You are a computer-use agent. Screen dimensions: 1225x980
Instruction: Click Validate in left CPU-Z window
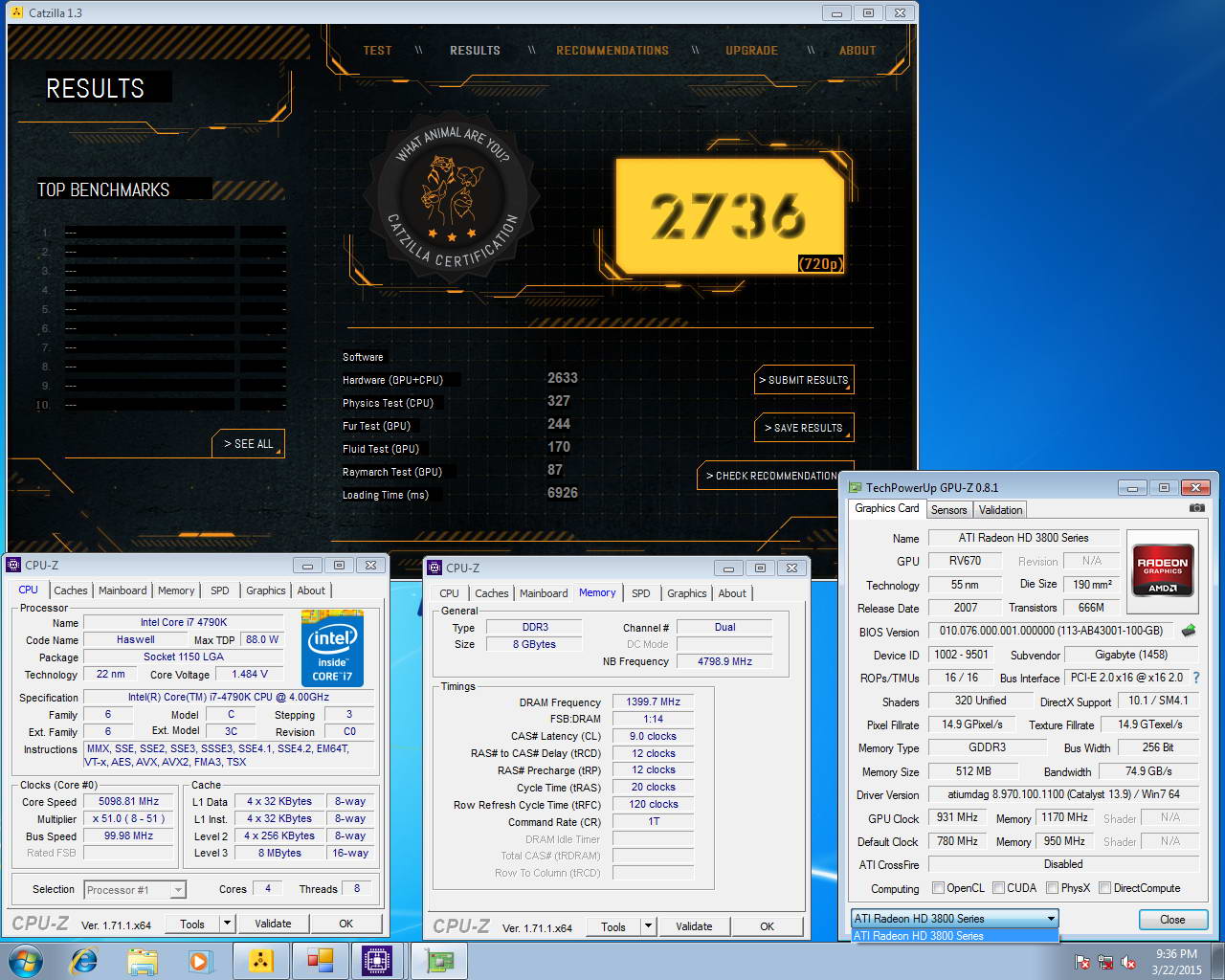[x=273, y=924]
